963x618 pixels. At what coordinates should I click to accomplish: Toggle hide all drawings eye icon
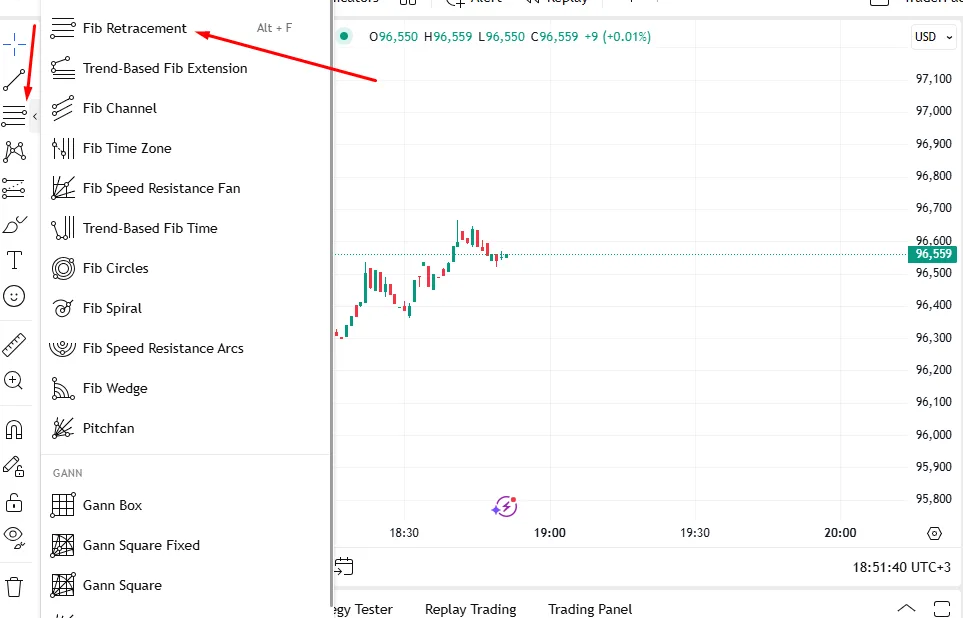[14, 537]
